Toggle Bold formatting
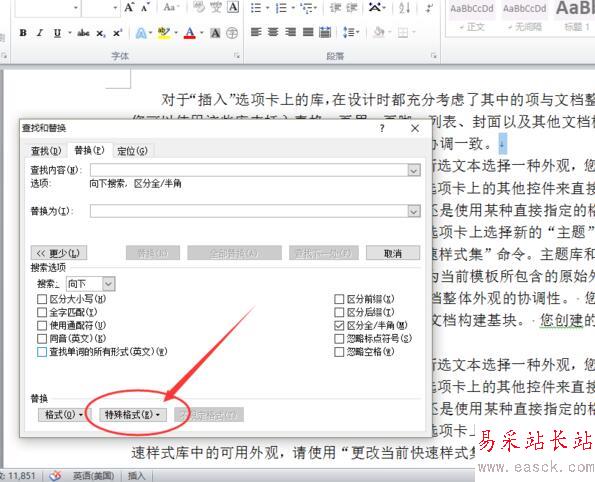Viewport: 595px width, 482px height. tap(23, 33)
